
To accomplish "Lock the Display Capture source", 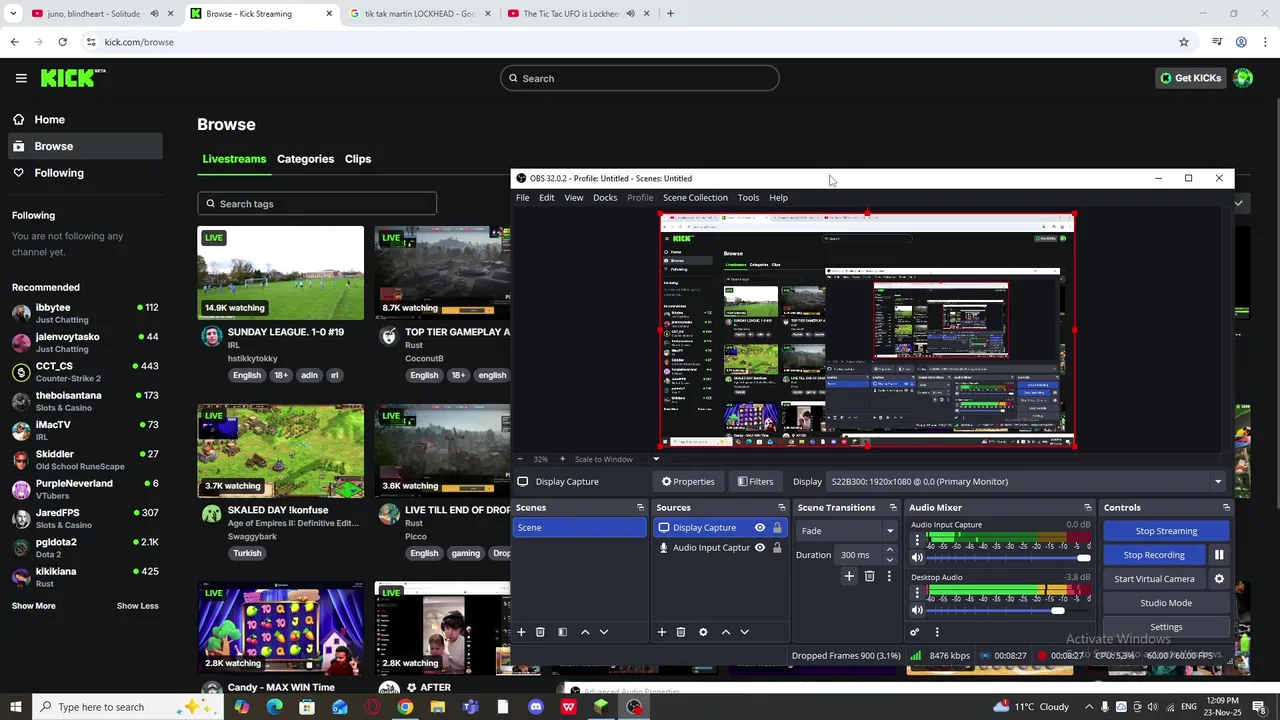I will click(777, 528).
